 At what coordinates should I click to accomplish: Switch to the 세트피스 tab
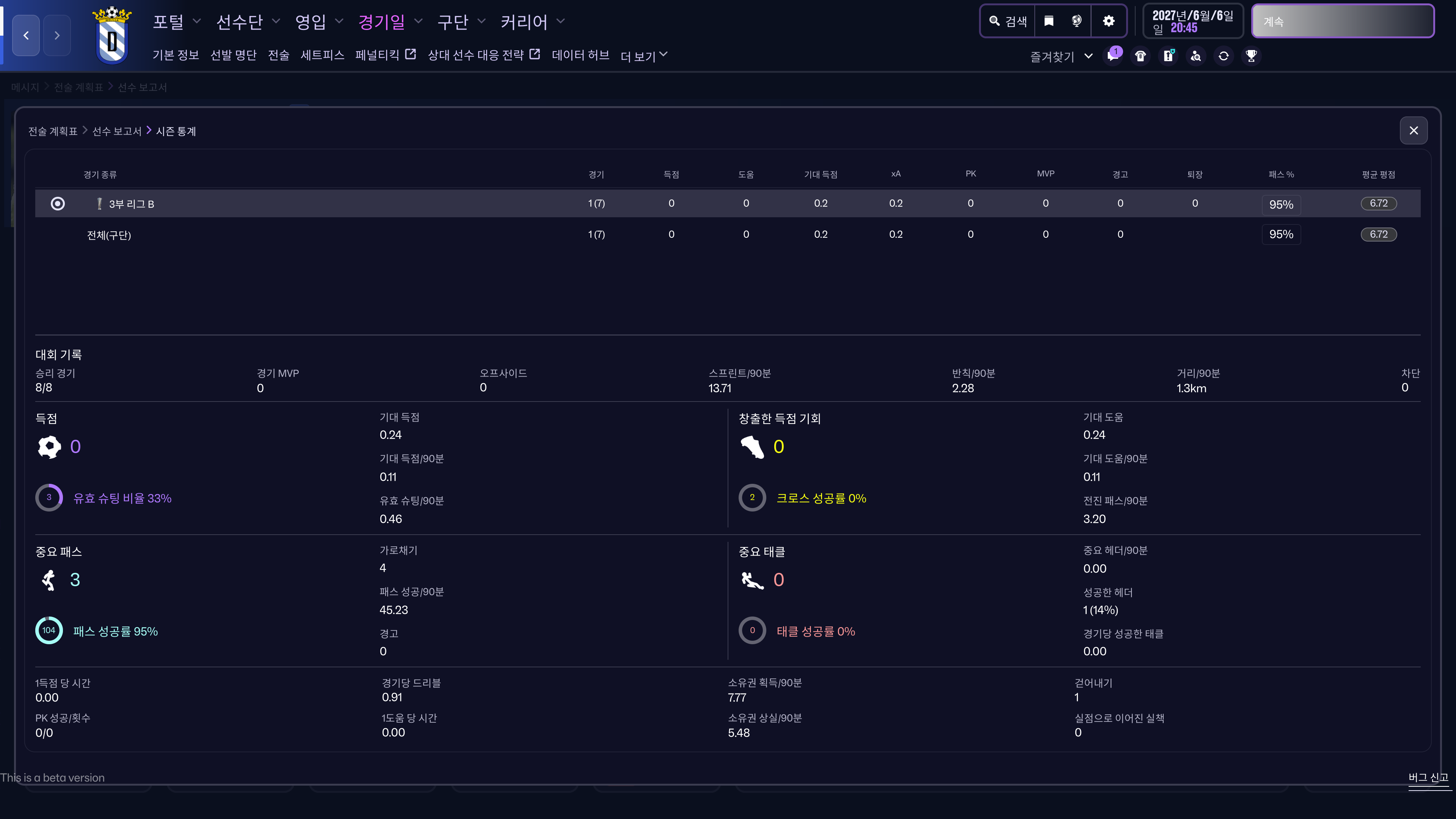(x=322, y=55)
